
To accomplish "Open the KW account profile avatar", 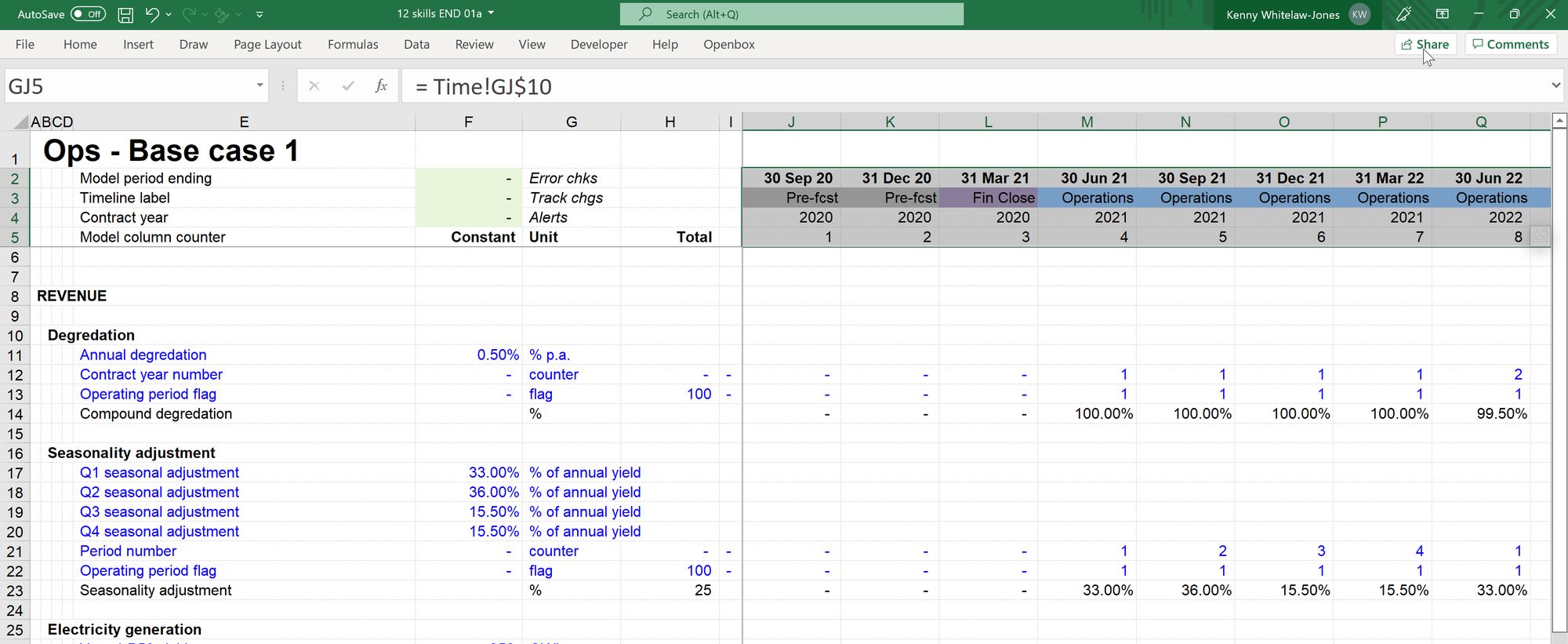I will tap(1359, 14).
